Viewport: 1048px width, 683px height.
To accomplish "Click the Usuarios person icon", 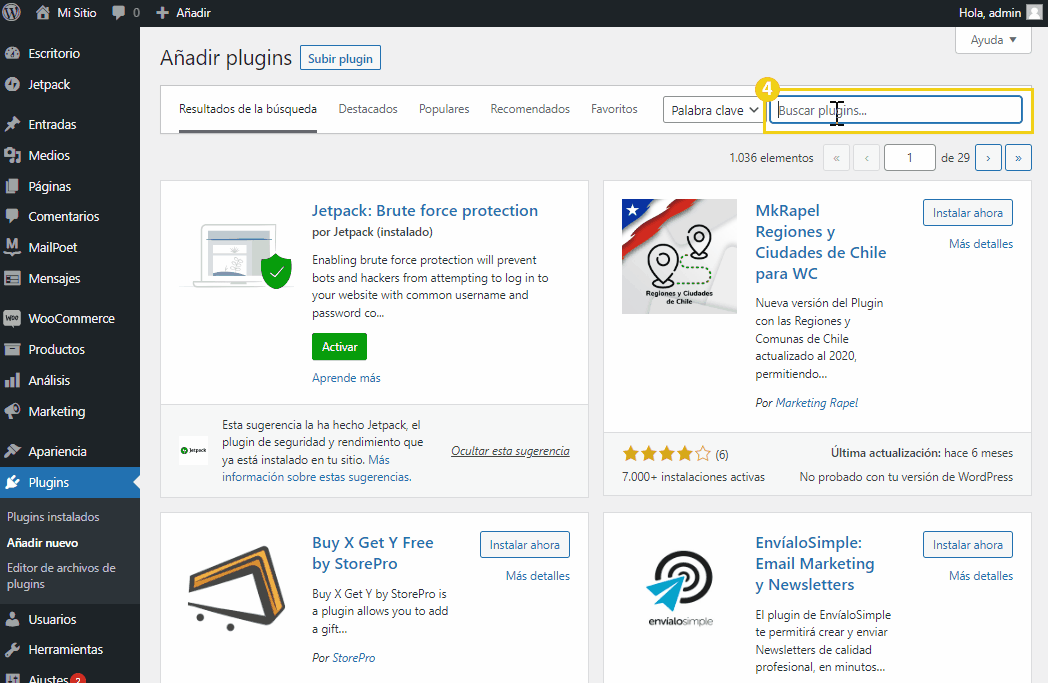I will point(12,620).
